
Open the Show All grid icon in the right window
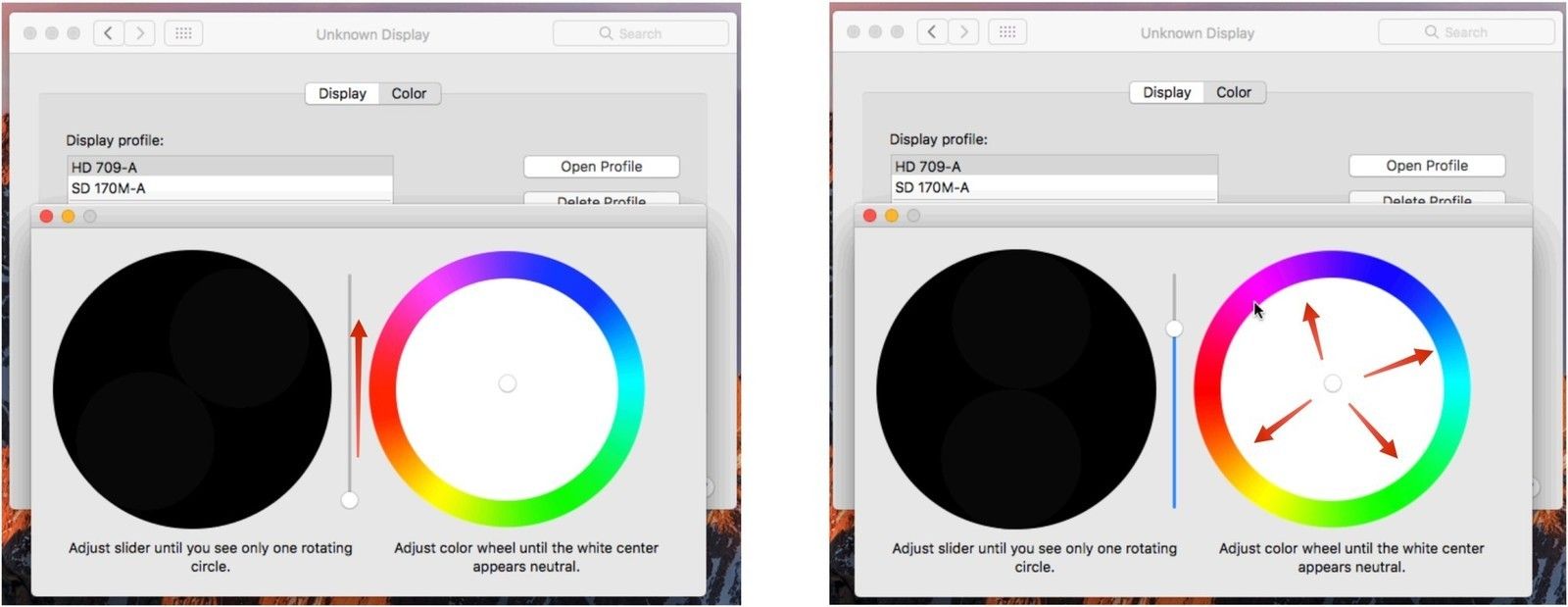[x=1007, y=32]
